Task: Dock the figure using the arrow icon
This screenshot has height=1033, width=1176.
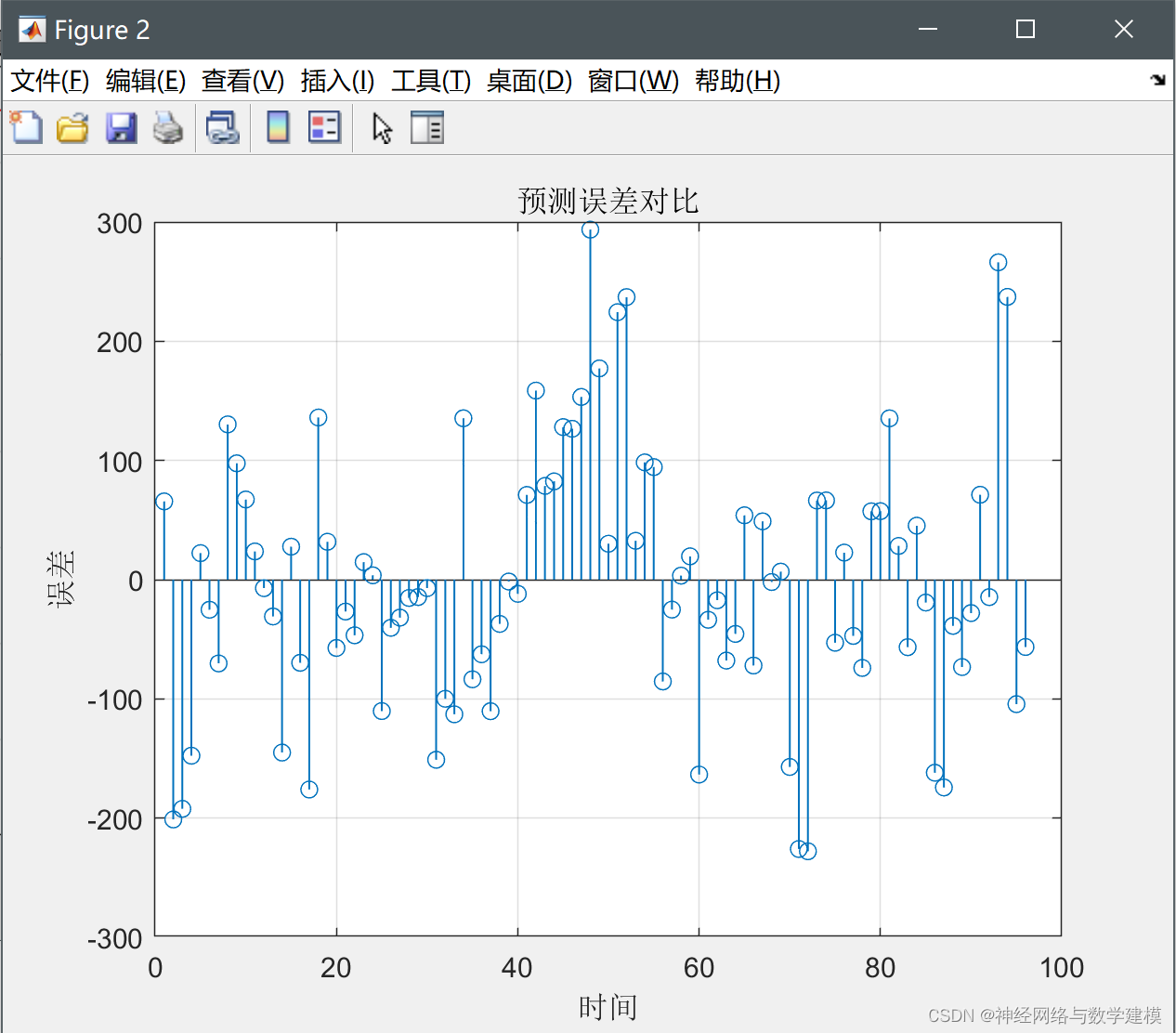Action: (1157, 80)
